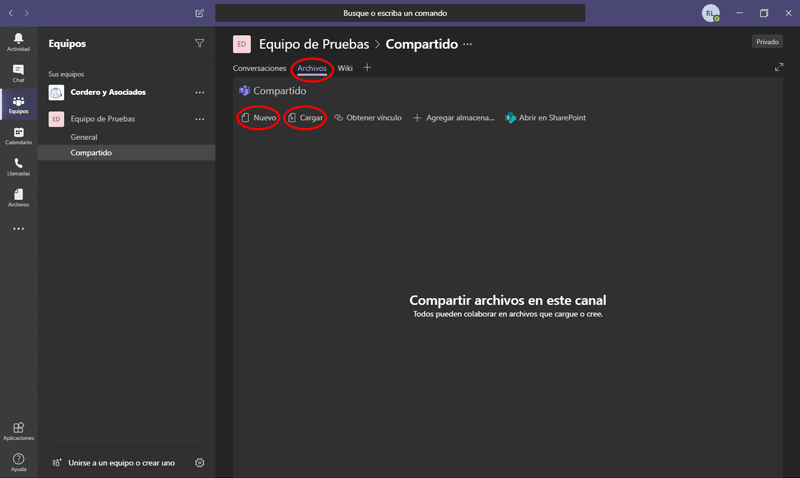Viewport: 800px width, 478px height.
Task: Click Unirse a un equipo o crear uno
Action: [114, 463]
